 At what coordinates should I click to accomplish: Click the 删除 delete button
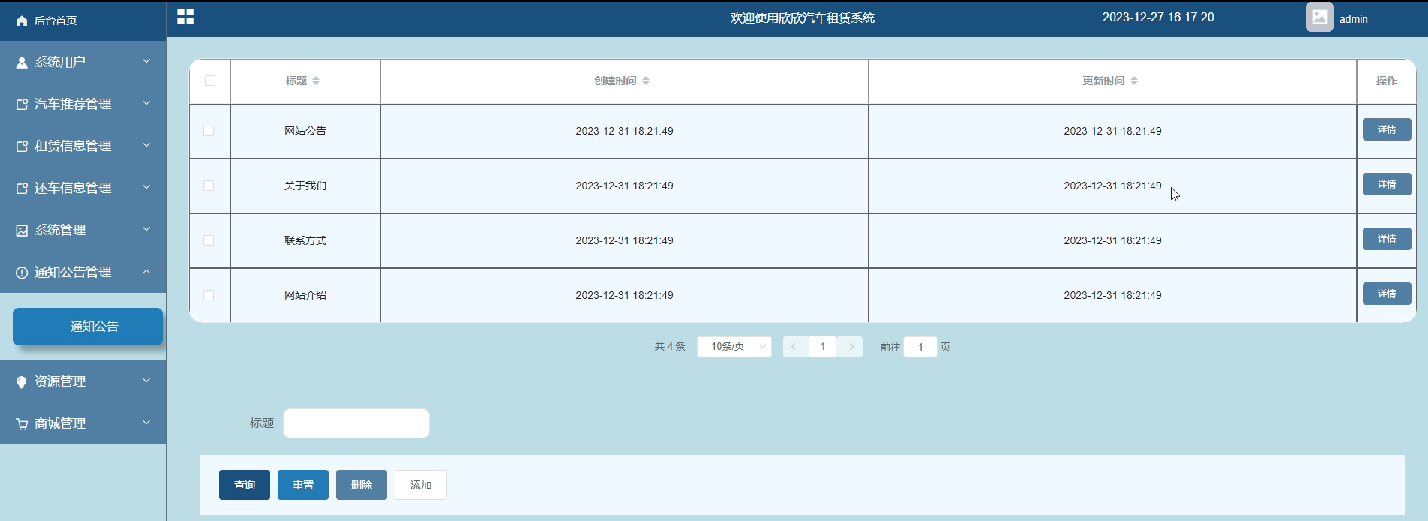click(361, 485)
